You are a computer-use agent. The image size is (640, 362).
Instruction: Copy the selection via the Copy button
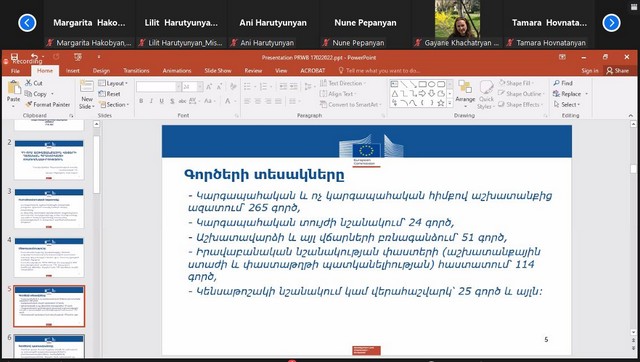click(x=36, y=94)
